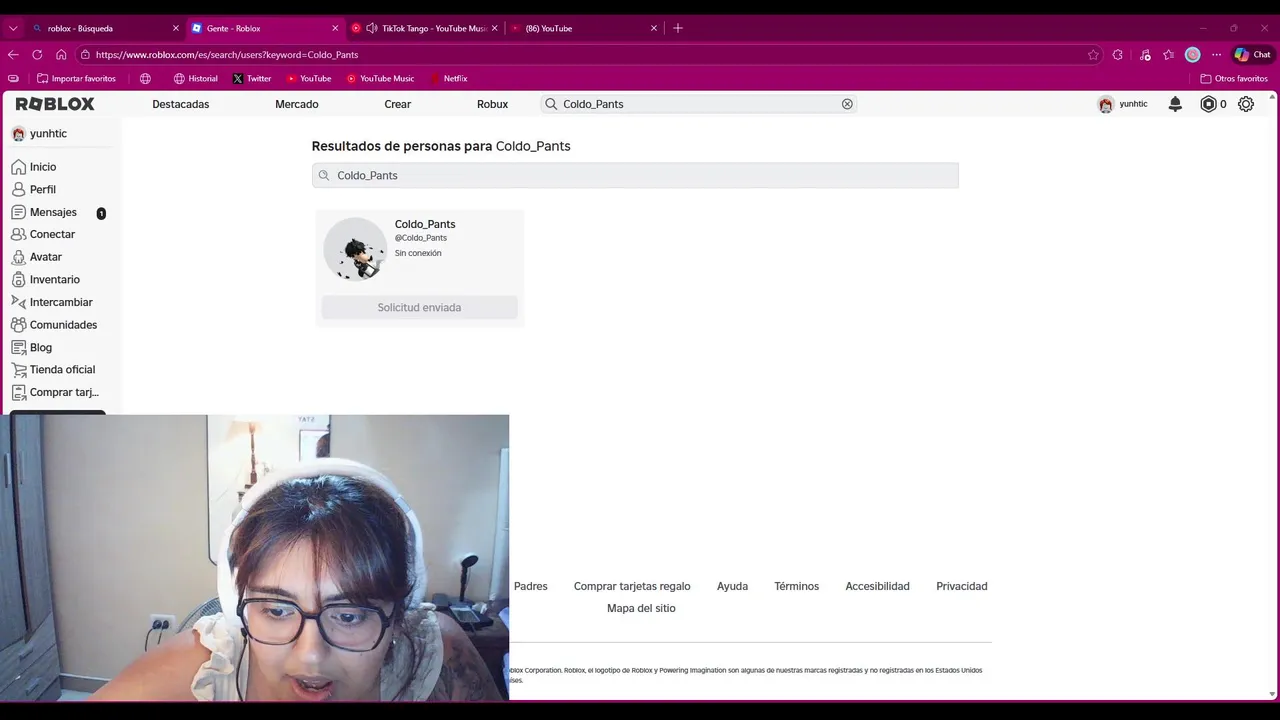Screen dimensions: 1280x720
Task: Open Crear in Roblox top menu
Action: coord(398,104)
